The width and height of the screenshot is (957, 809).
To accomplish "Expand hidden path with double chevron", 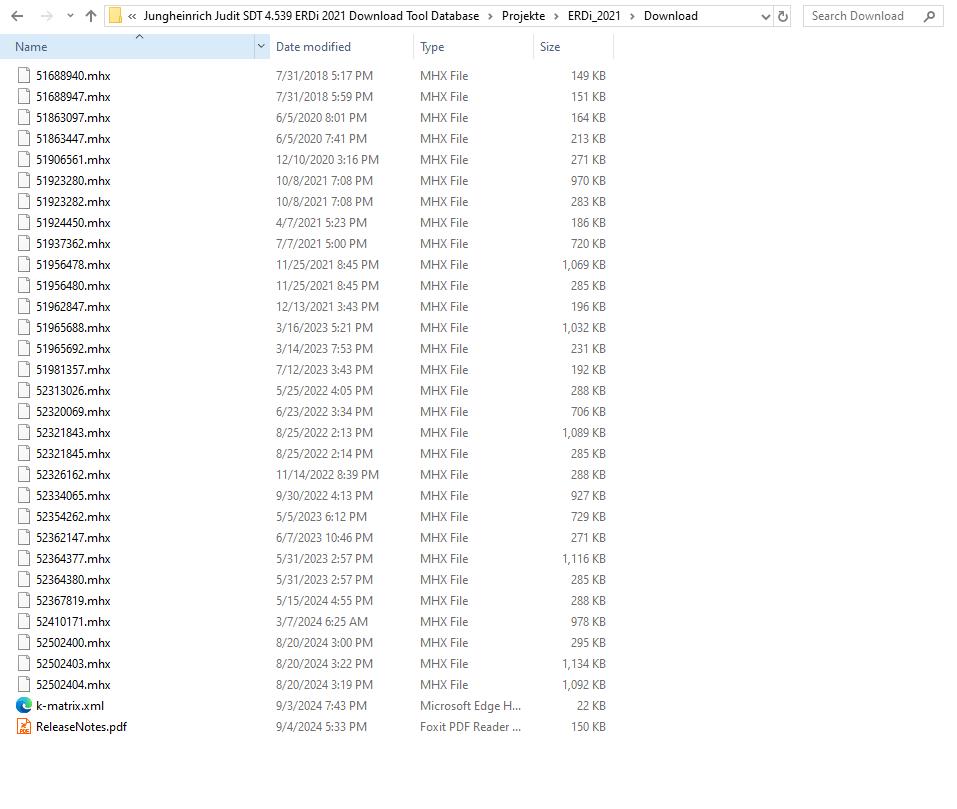I will point(132,16).
